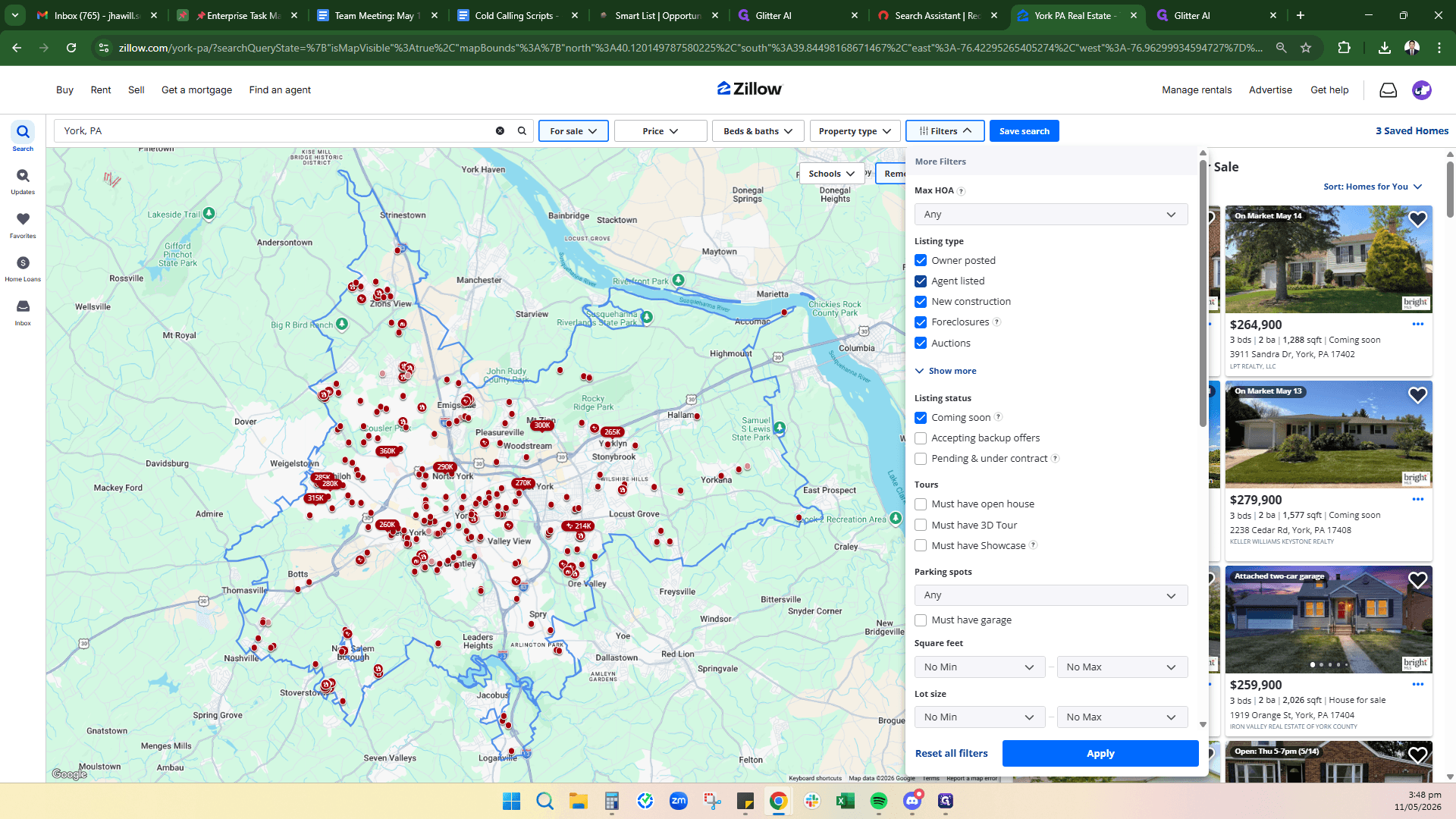
Task: Save the $279,900 home with heart
Action: pyautogui.click(x=1417, y=395)
